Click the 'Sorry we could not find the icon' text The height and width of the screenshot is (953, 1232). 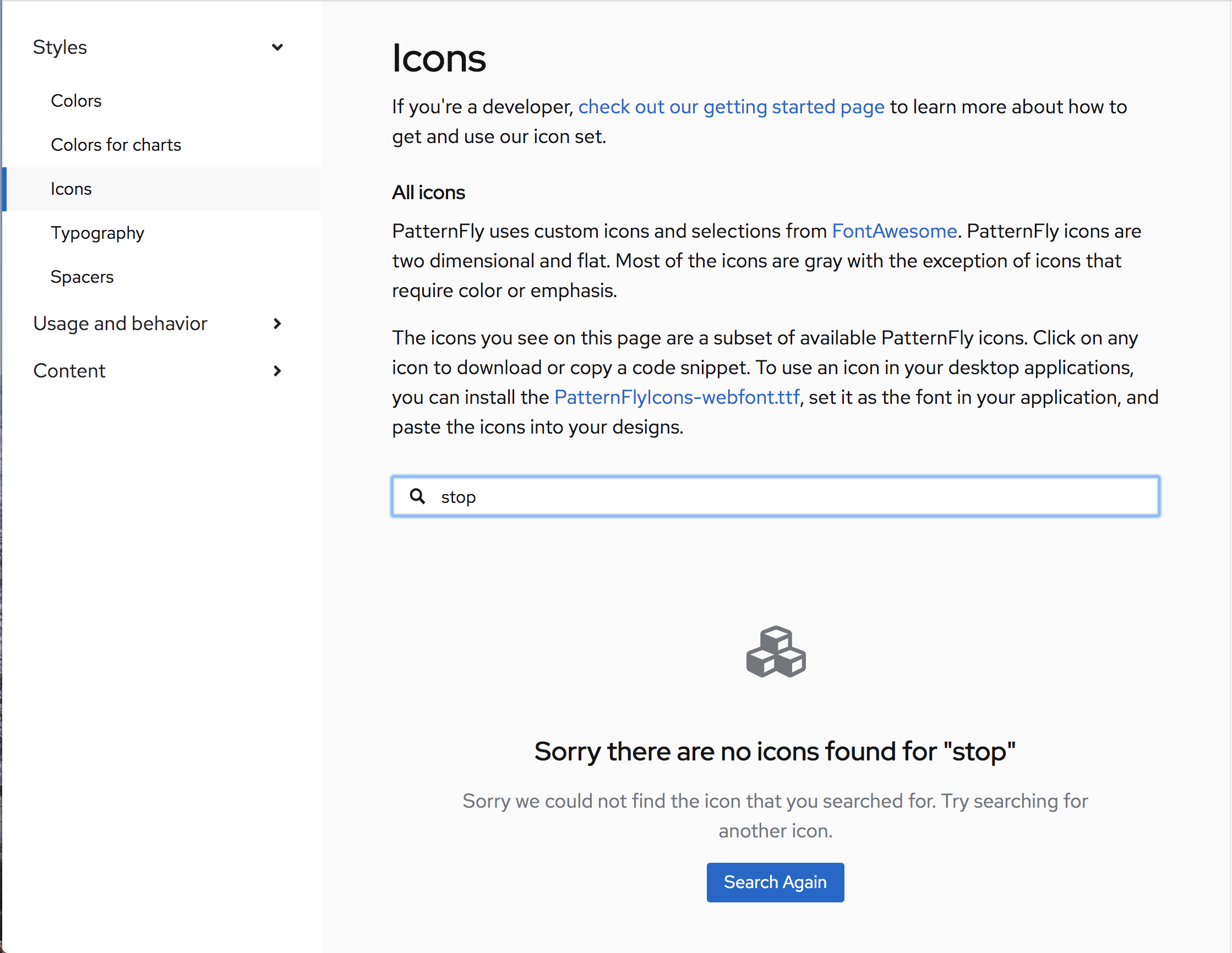click(775, 816)
